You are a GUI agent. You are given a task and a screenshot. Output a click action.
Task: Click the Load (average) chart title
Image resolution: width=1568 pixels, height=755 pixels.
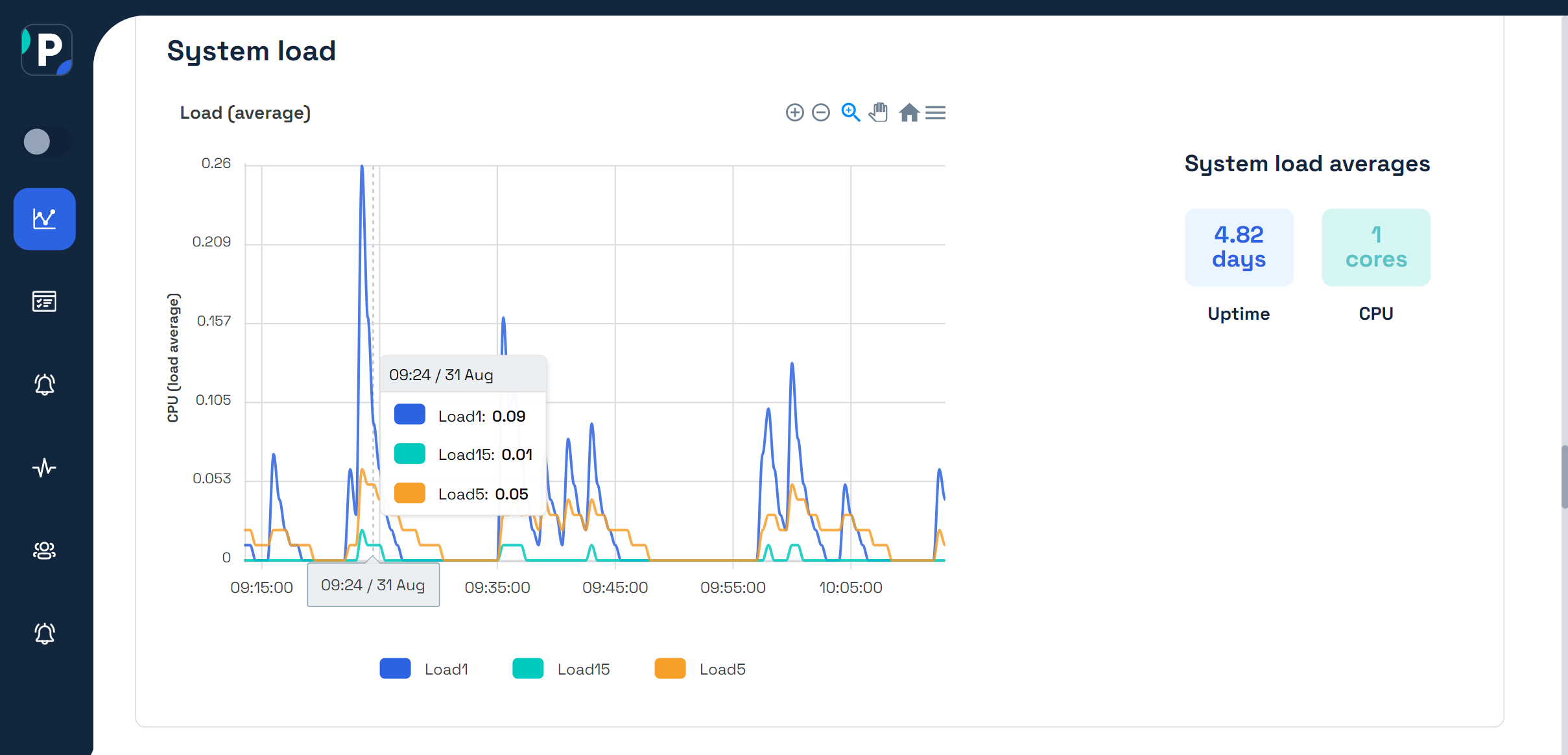(x=246, y=113)
